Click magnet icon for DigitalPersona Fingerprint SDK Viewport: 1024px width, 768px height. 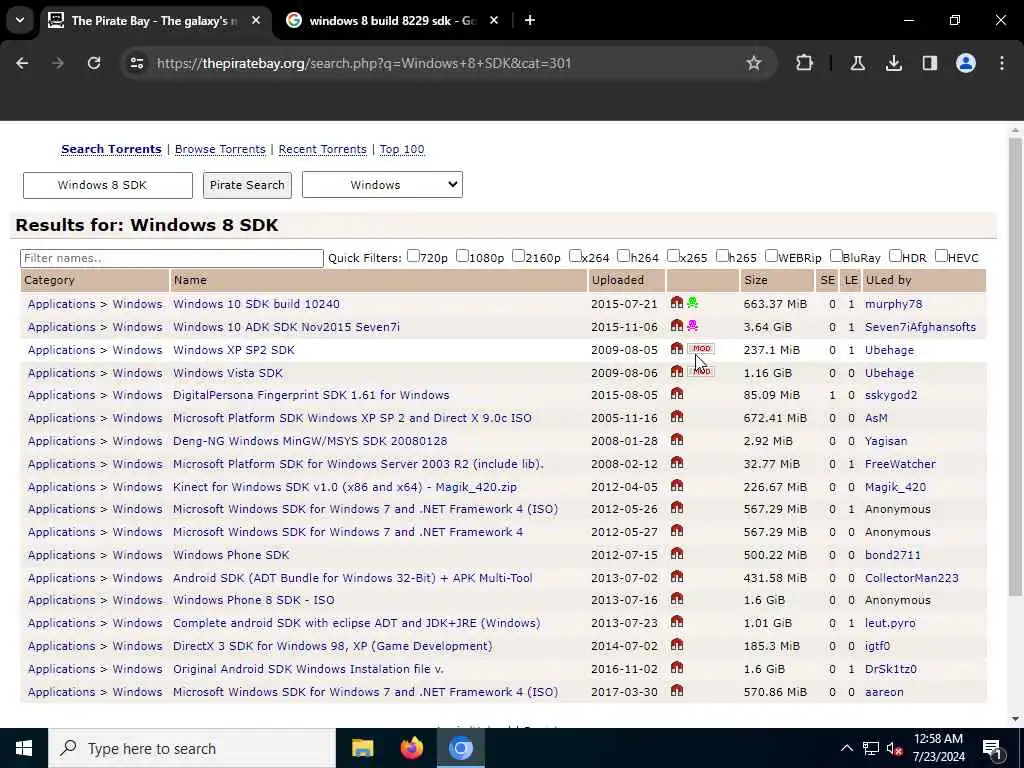click(677, 394)
